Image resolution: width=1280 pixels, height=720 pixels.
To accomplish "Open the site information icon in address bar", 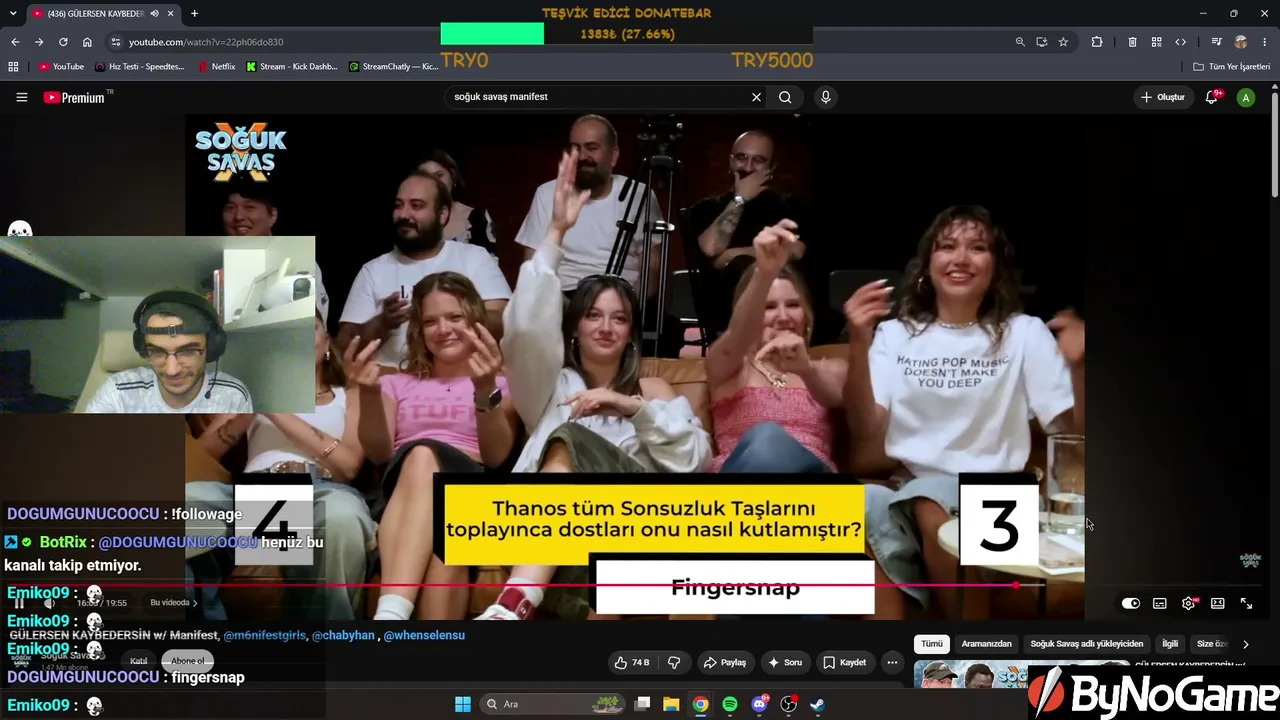I will point(116,42).
